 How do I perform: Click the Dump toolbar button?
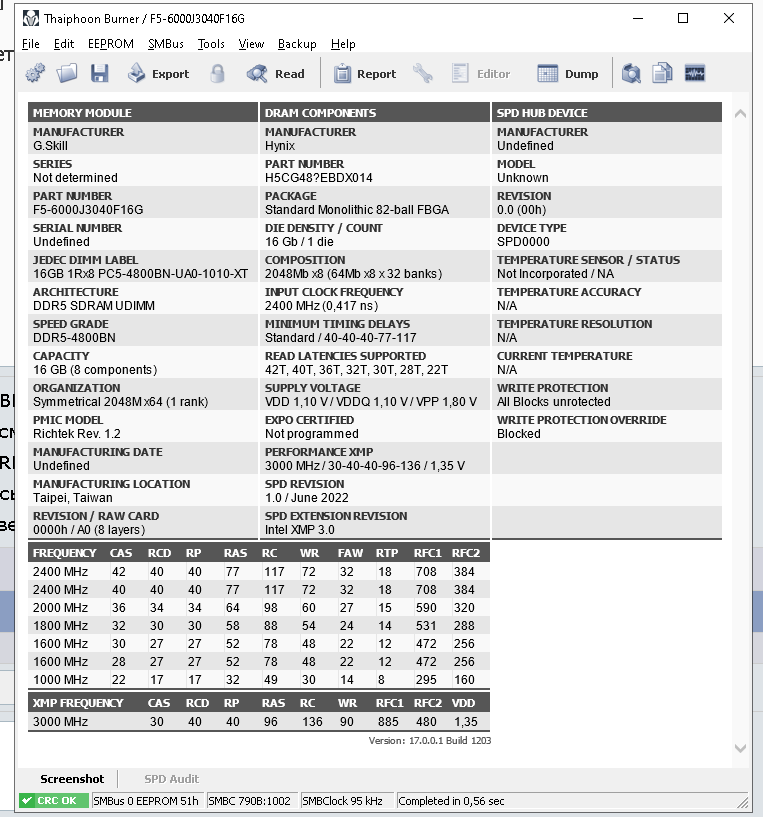pos(568,74)
